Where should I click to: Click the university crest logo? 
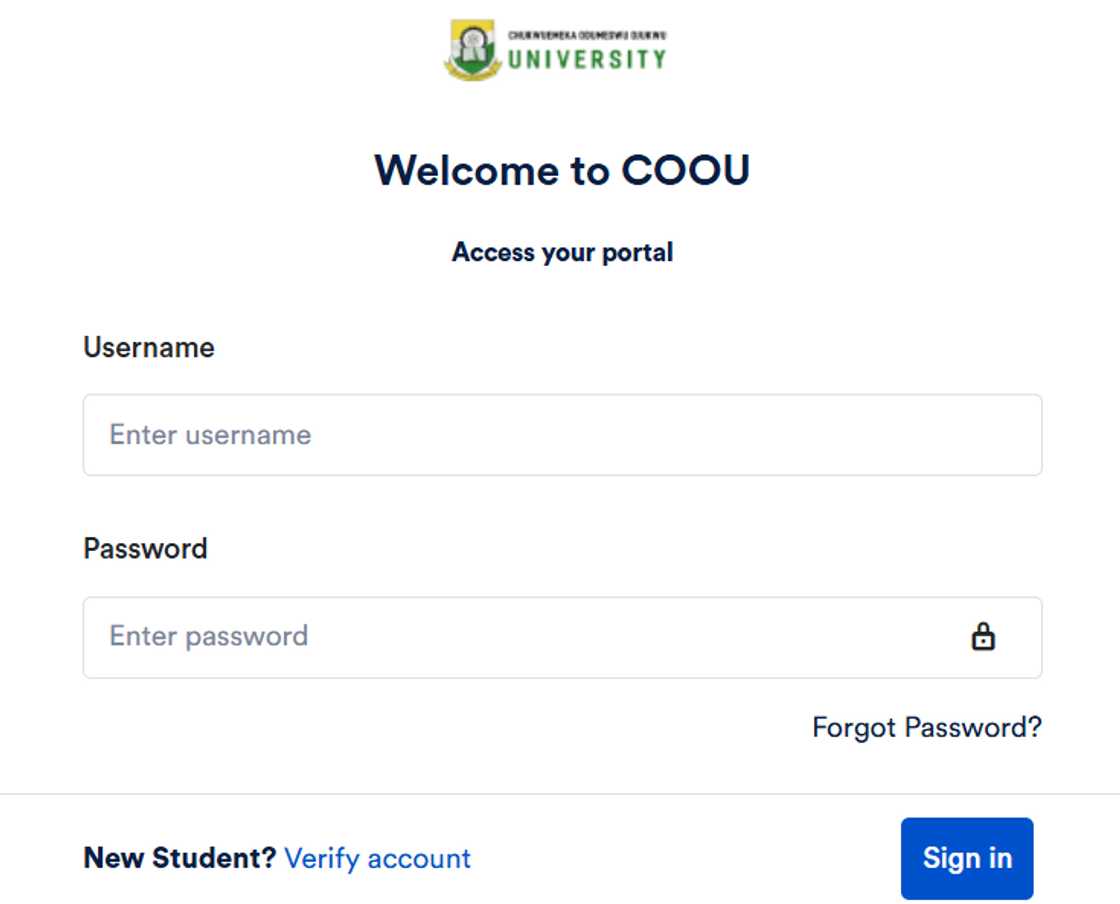[x=473, y=50]
